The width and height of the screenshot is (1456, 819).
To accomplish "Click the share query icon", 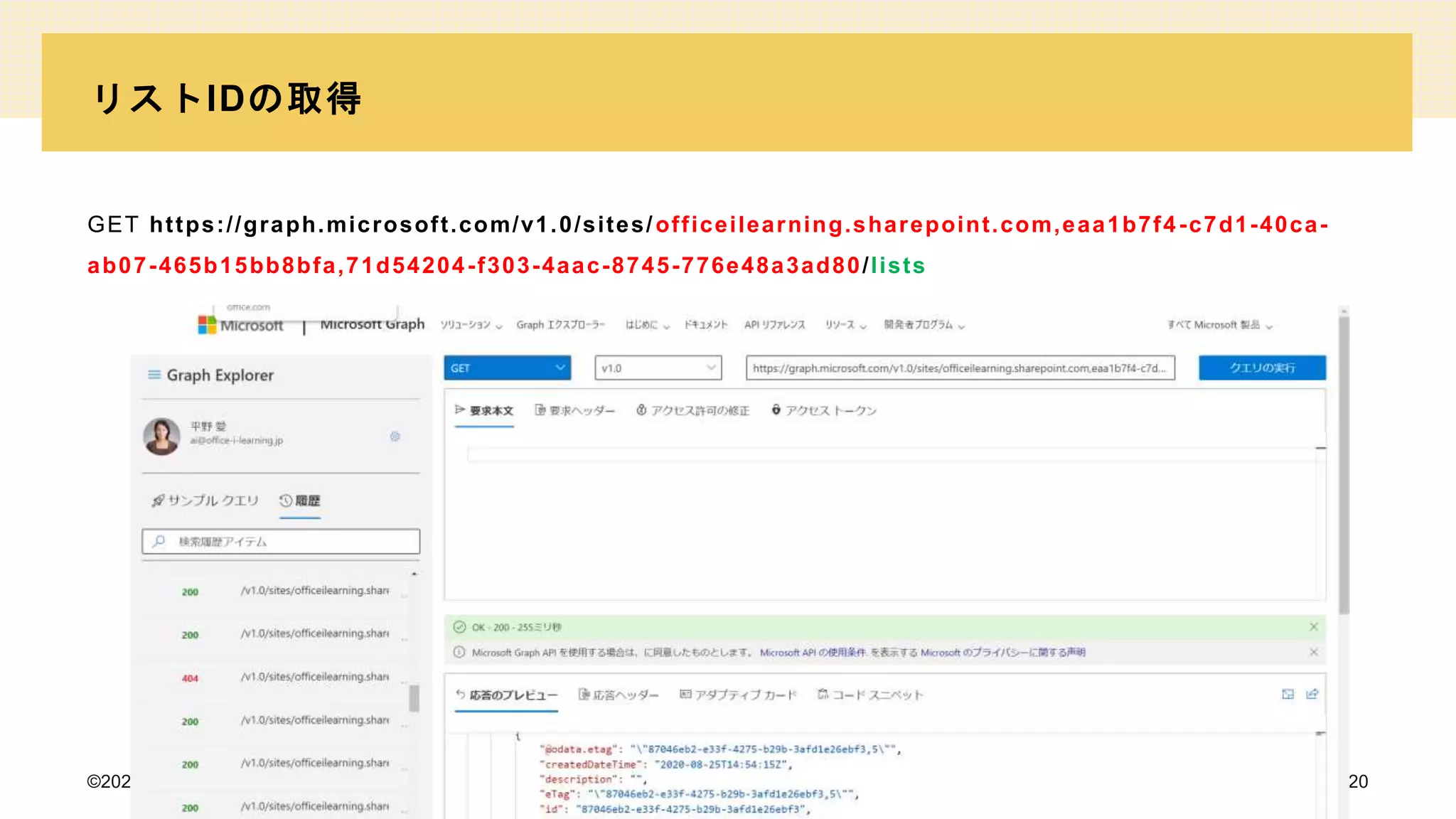I will point(1312,694).
